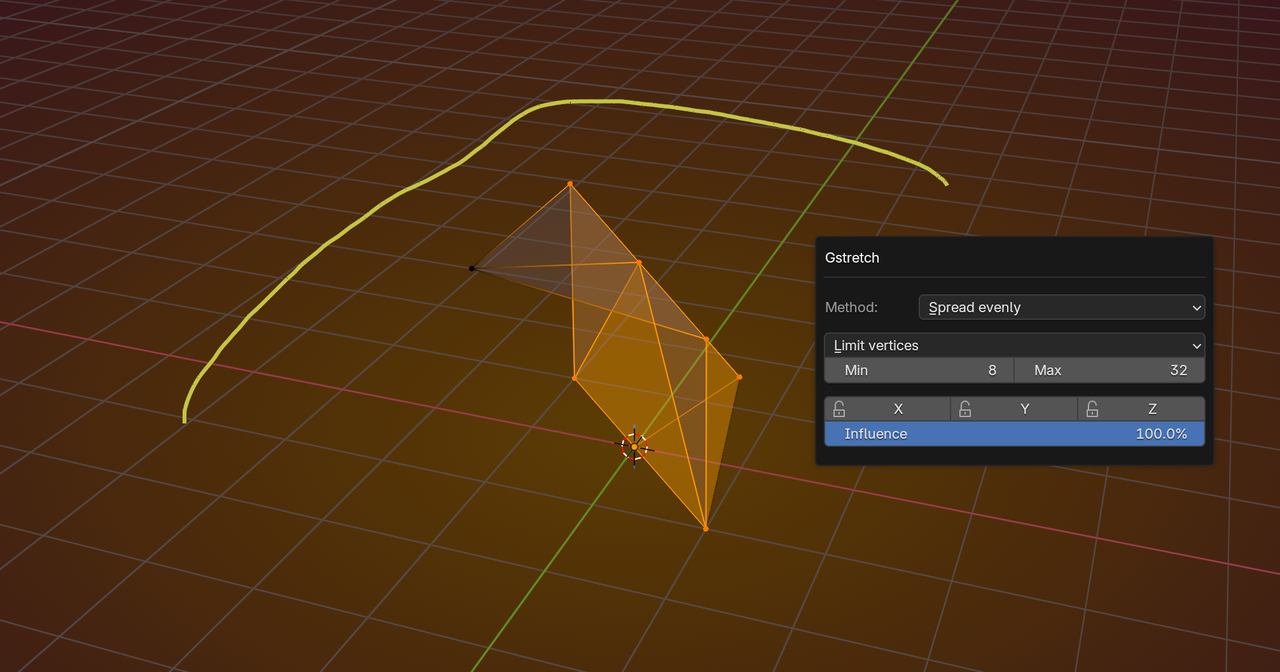
Task: Click the bottommost orange vertex of the mesh
Action: tap(705, 528)
